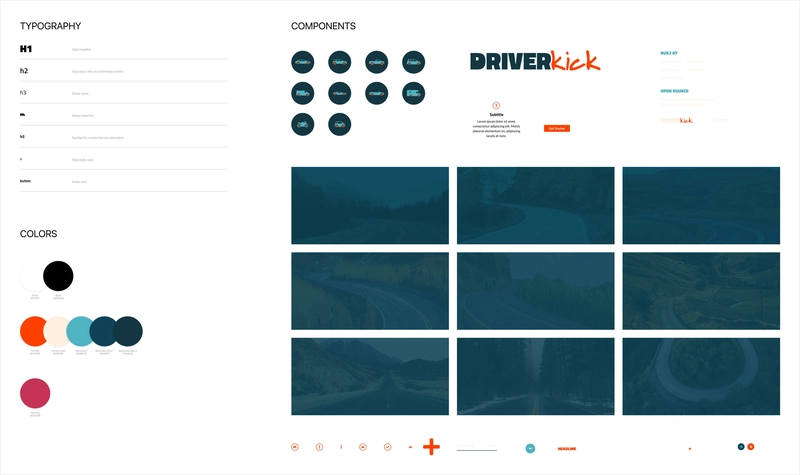
Task: Click the orange round close icon bottom right
Action: (751, 446)
